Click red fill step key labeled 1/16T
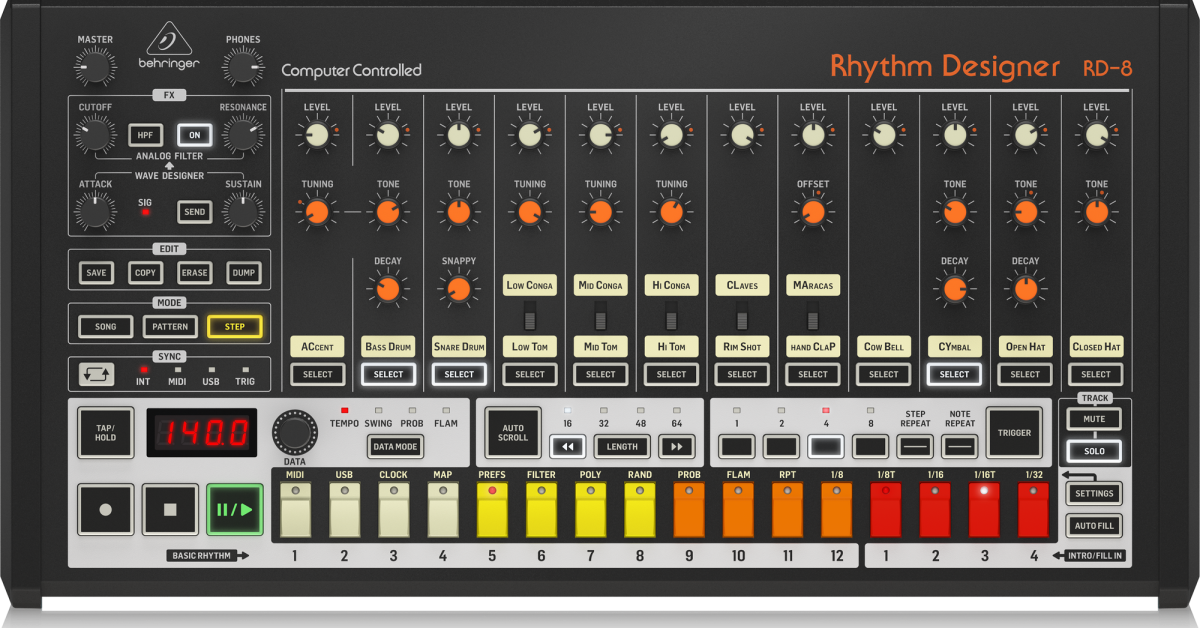 (984, 510)
